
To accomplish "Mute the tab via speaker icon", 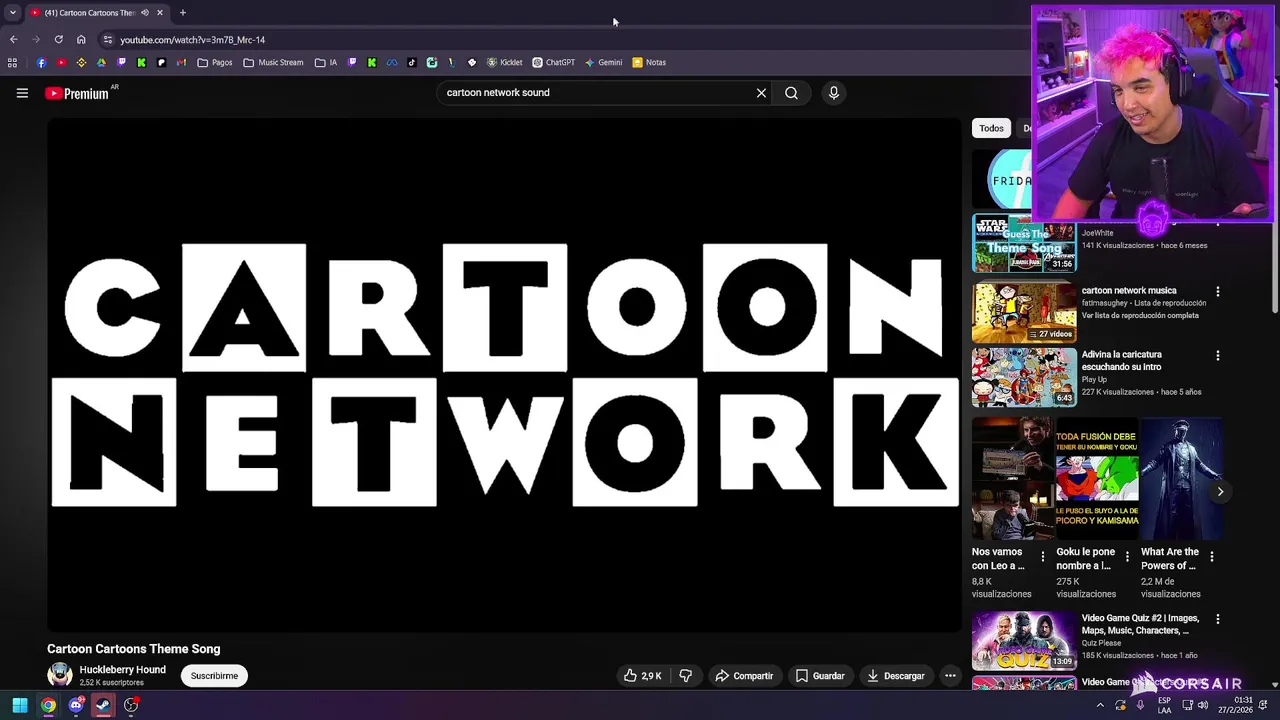I will (x=144, y=13).
